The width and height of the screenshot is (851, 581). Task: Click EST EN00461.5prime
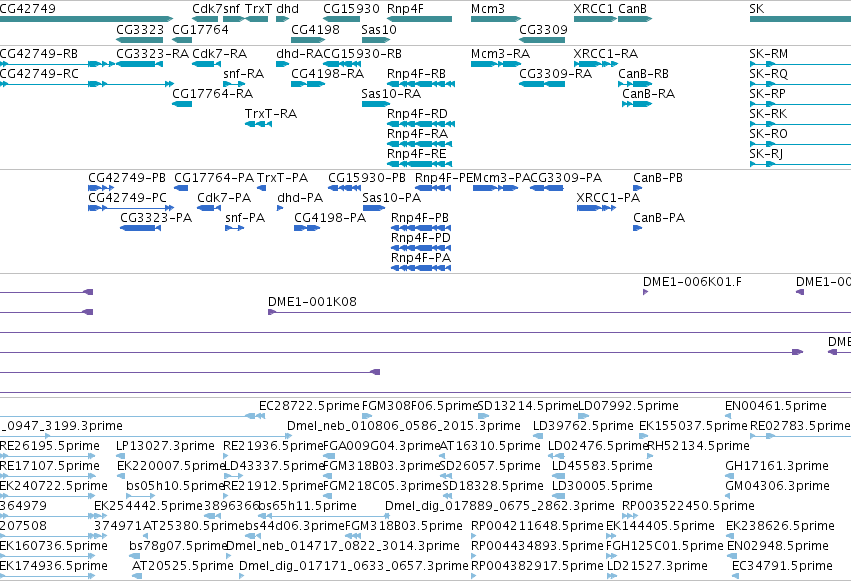(776, 406)
